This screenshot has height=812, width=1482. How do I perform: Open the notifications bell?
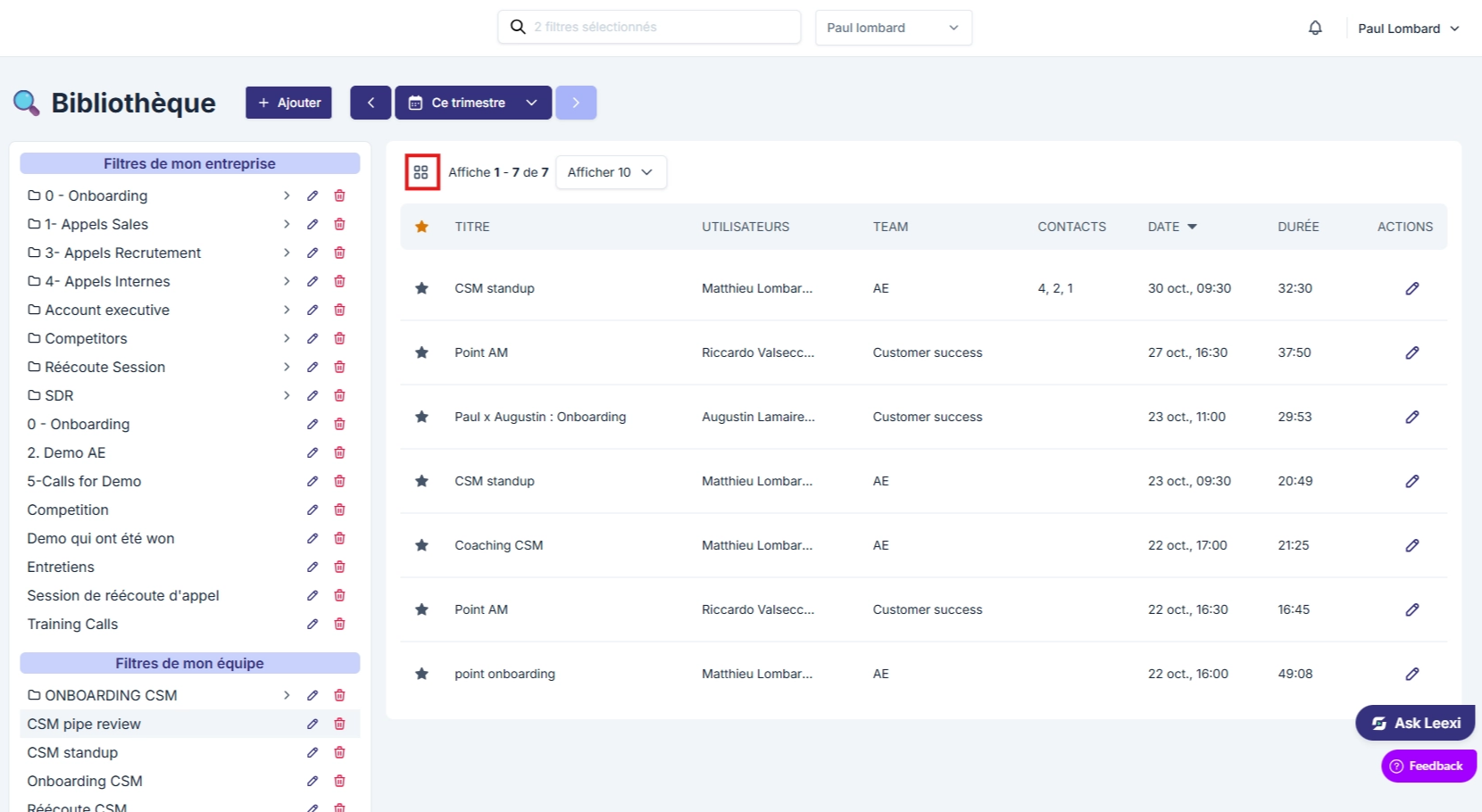pos(1315,28)
